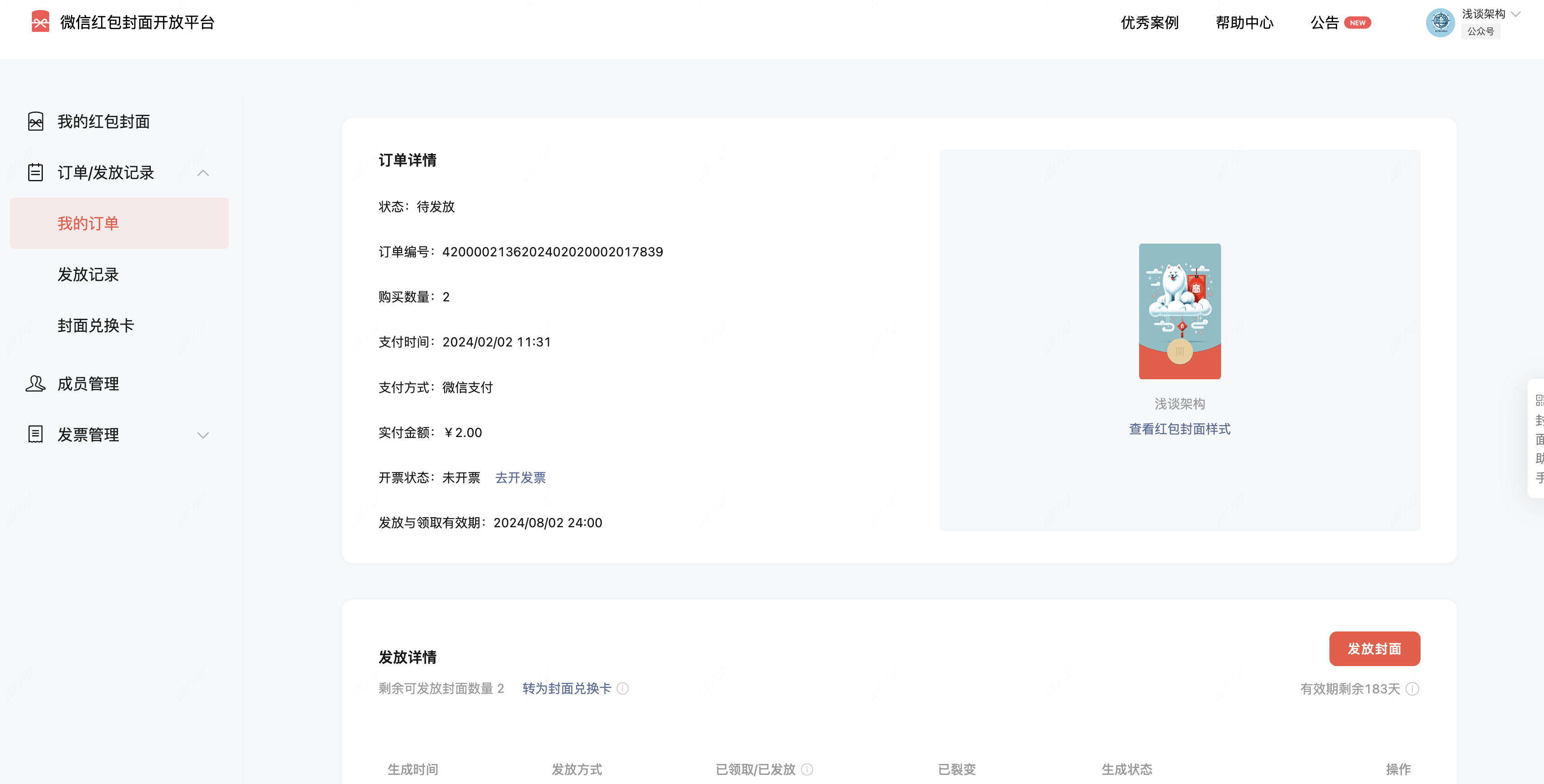Click the 发票管理 document icon
Image resolution: width=1544 pixels, height=784 pixels.
36,434
